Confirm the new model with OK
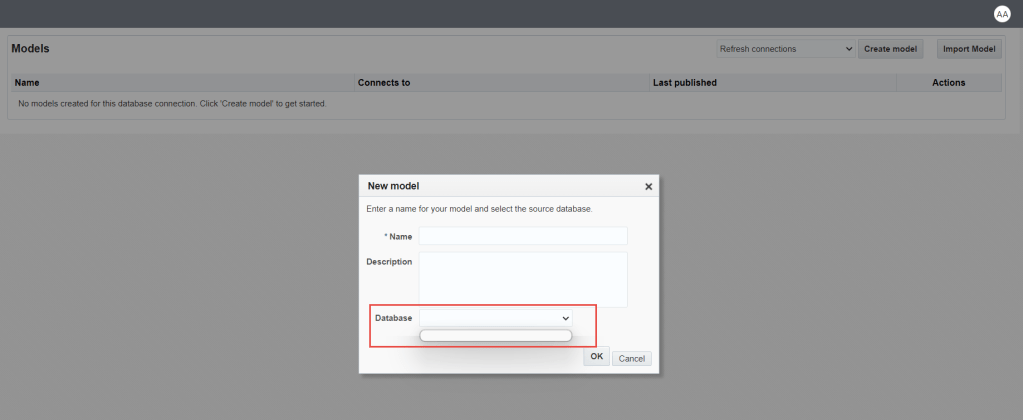This screenshot has height=420, width=1023. (596, 356)
